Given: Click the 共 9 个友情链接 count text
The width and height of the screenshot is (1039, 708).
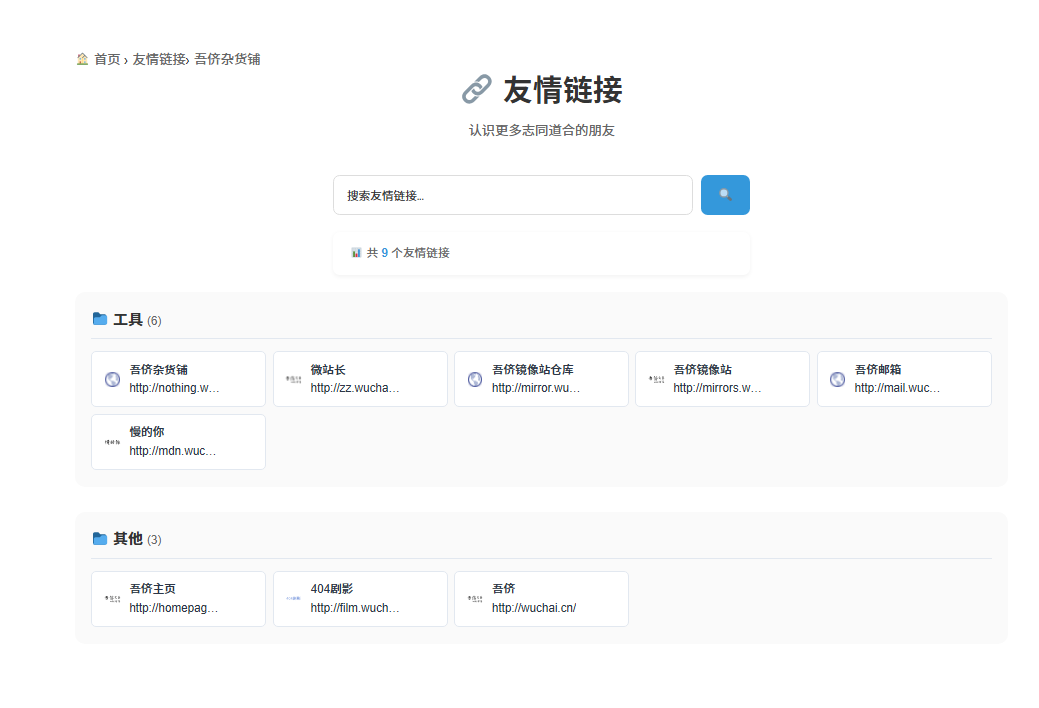Looking at the screenshot, I should tap(408, 253).
